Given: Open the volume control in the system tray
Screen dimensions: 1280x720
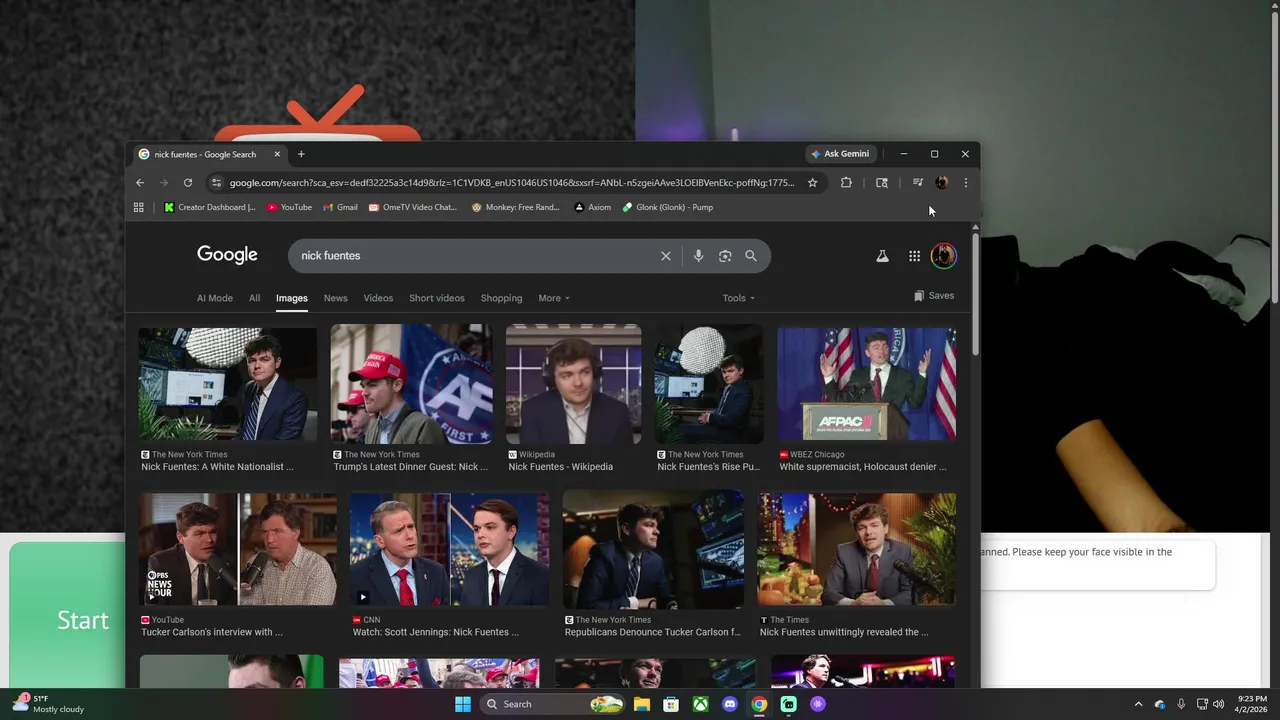Looking at the screenshot, I should [x=1218, y=704].
